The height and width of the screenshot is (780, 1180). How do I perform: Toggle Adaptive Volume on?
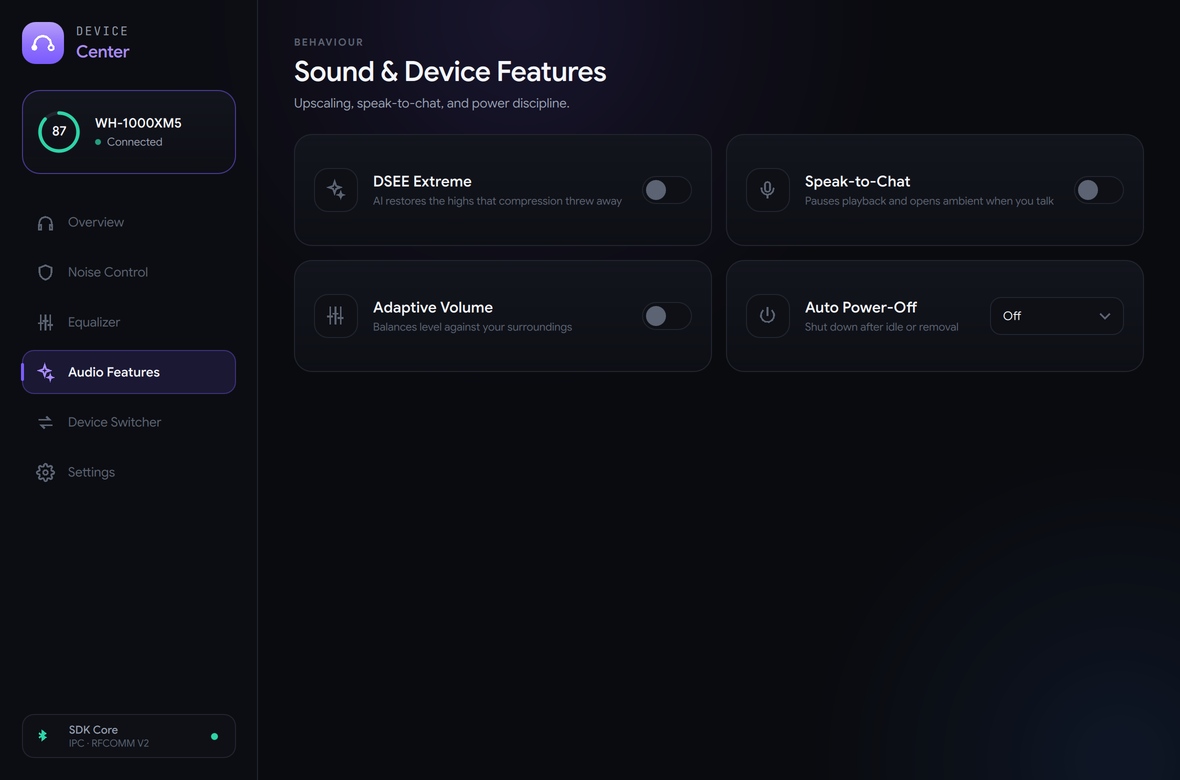[667, 316]
